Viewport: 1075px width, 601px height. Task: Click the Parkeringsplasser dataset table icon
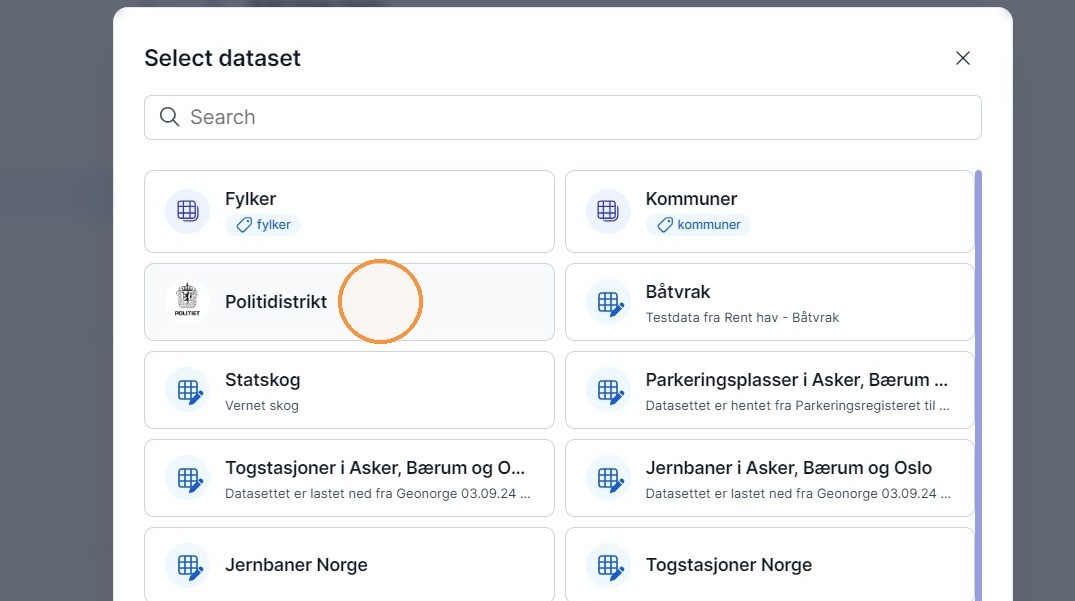(607, 391)
